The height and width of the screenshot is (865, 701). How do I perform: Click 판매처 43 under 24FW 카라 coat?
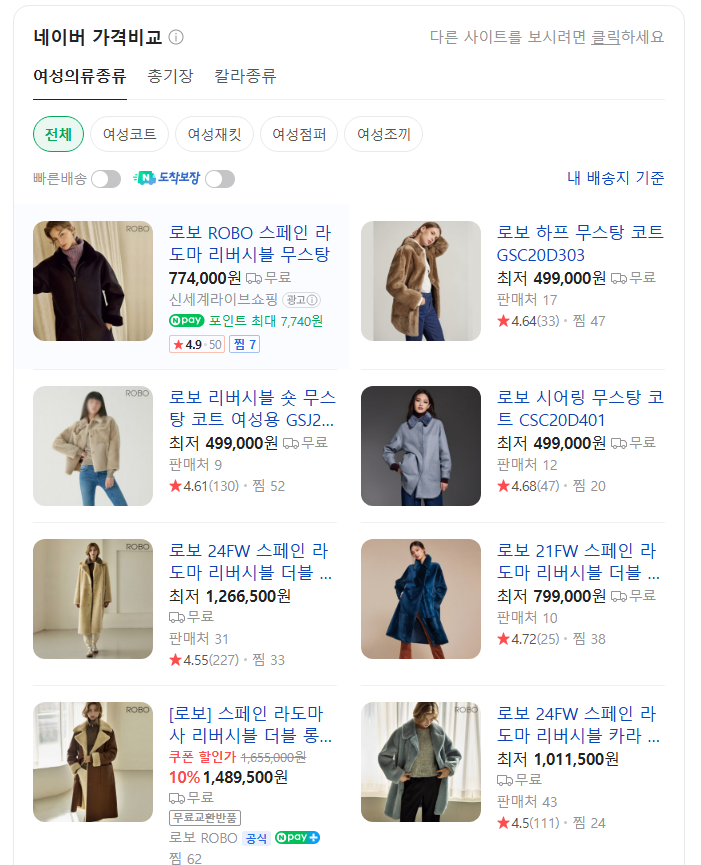coord(527,801)
